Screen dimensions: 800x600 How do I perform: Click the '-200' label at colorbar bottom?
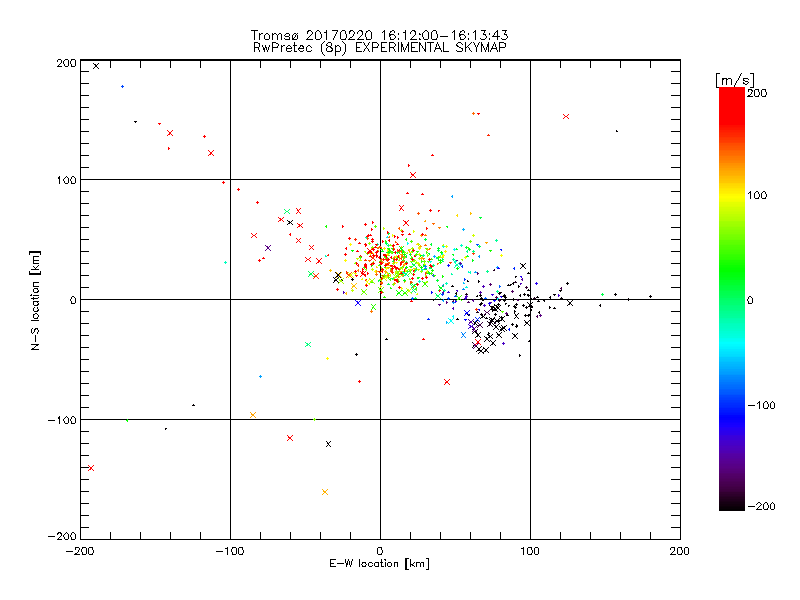pyautogui.click(x=762, y=506)
